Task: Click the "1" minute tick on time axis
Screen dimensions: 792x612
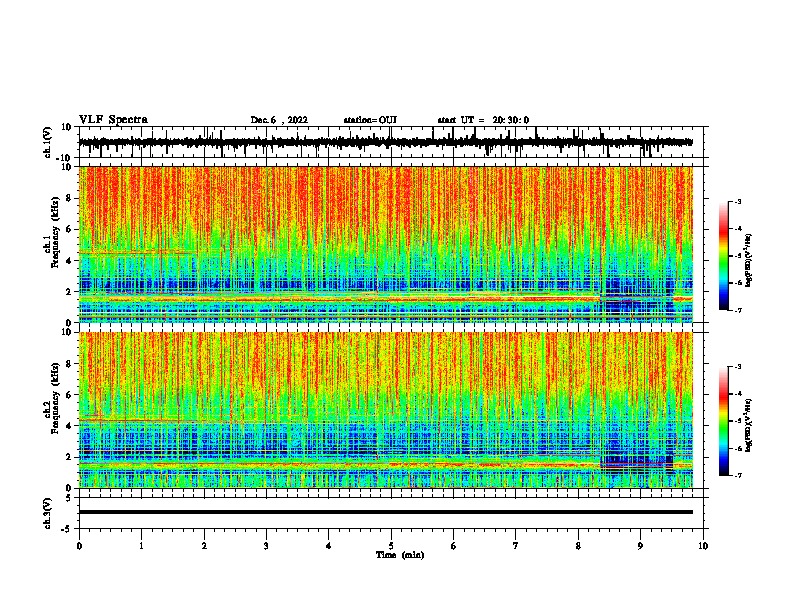Action: 141,545
